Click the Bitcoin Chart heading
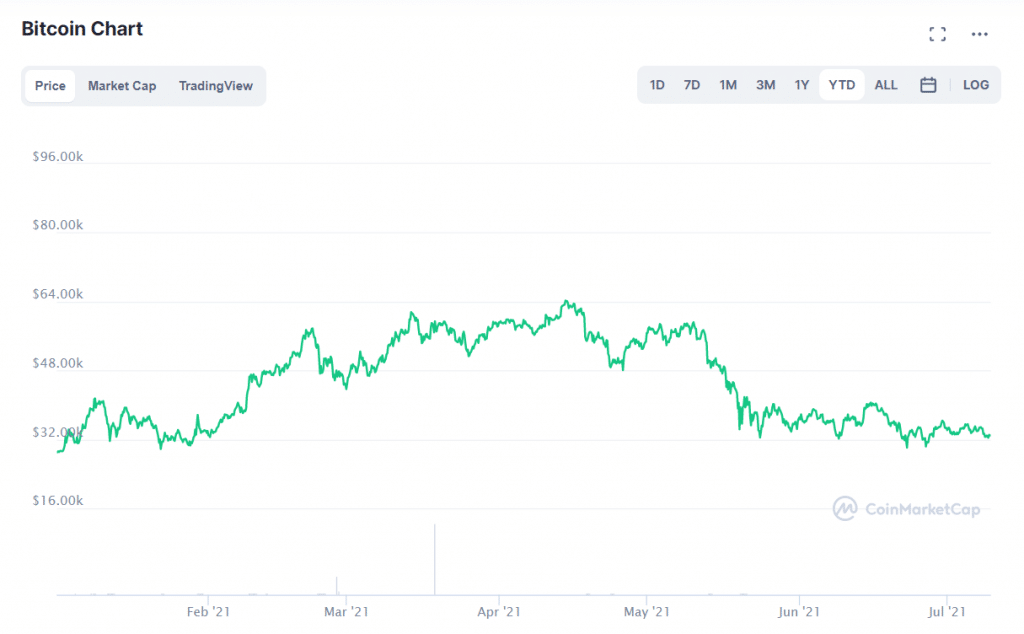This screenshot has height=634, width=1024. (82, 29)
